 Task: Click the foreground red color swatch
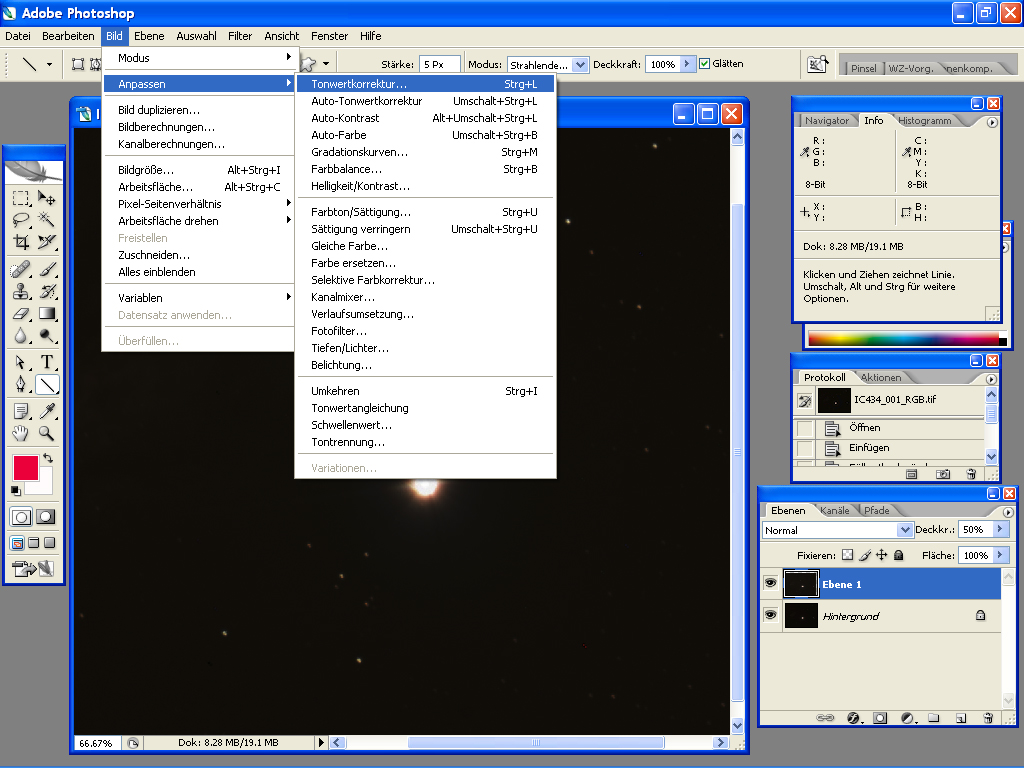coord(25,467)
